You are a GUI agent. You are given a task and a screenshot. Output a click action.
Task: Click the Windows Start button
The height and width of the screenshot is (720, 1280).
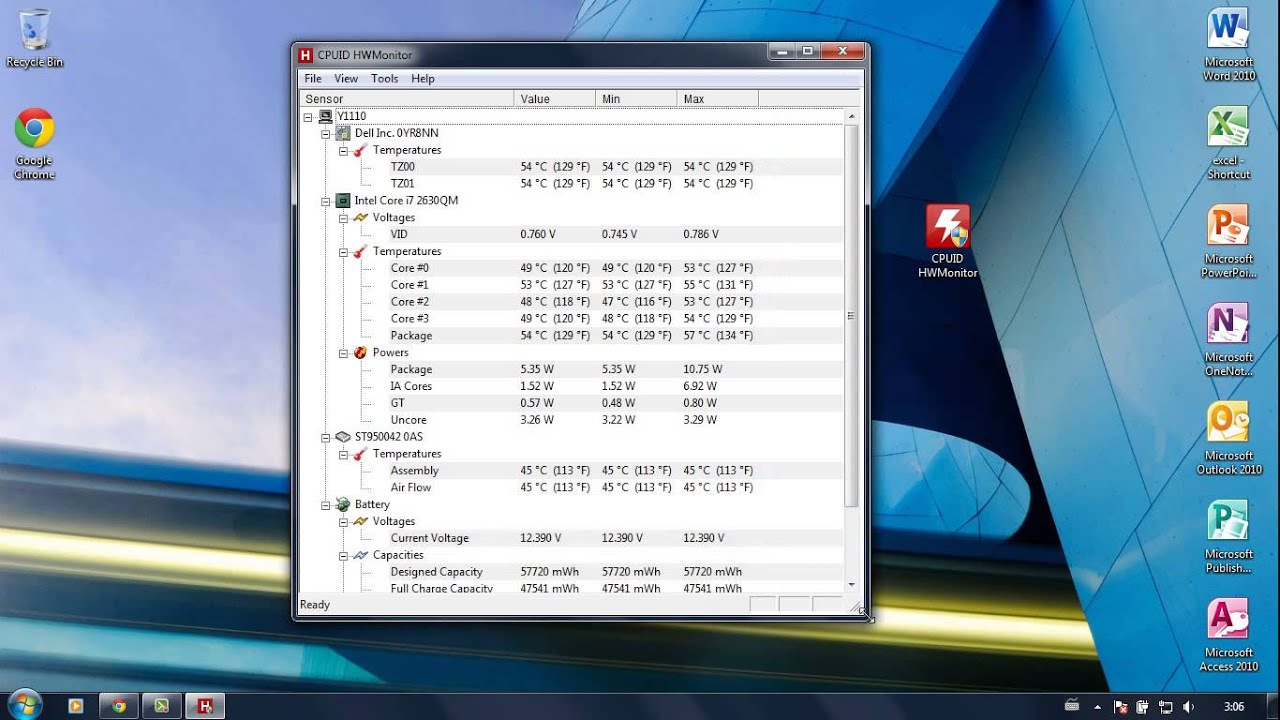[24, 705]
